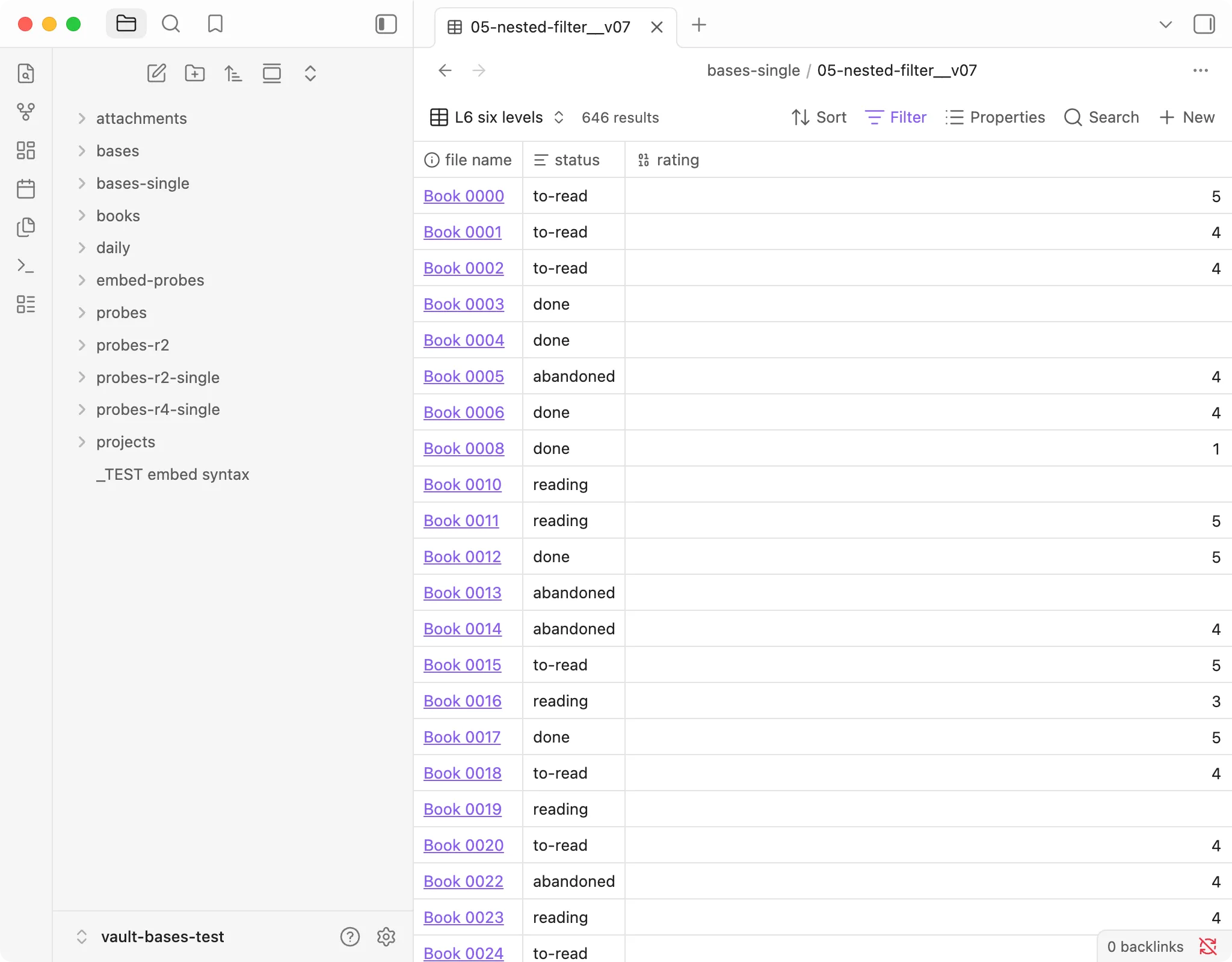Click the 0 backlinks status item
The image size is (1232, 962).
click(1145, 946)
